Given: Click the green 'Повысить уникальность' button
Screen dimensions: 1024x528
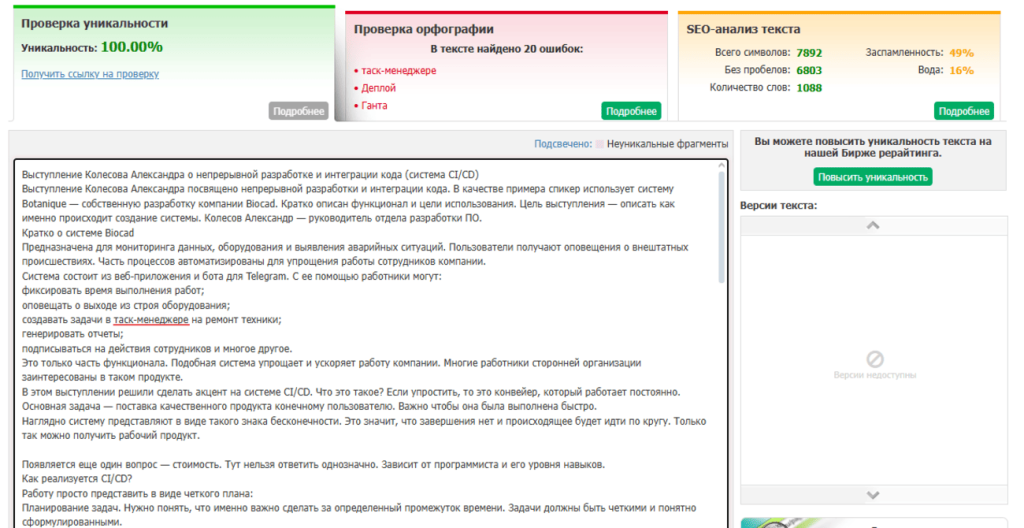Looking at the screenshot, I should [872, 177].
